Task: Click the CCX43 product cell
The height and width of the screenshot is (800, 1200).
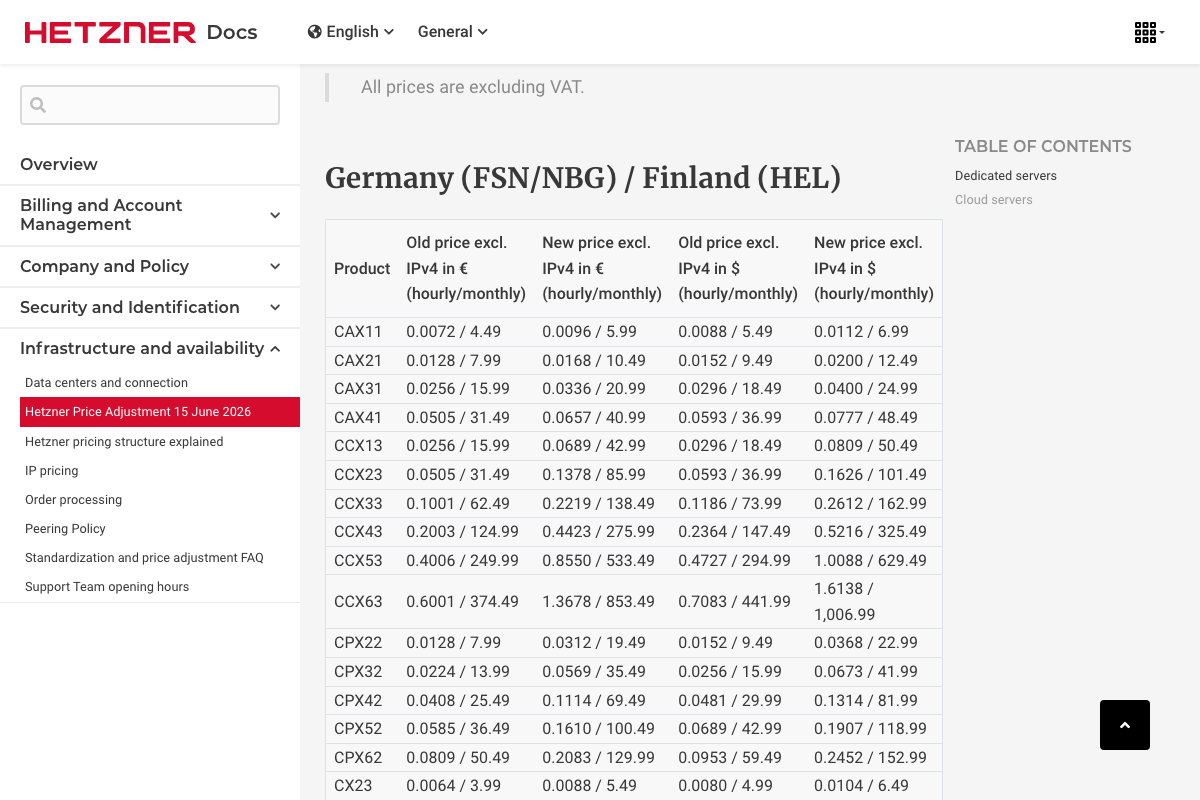Action: 362,531
